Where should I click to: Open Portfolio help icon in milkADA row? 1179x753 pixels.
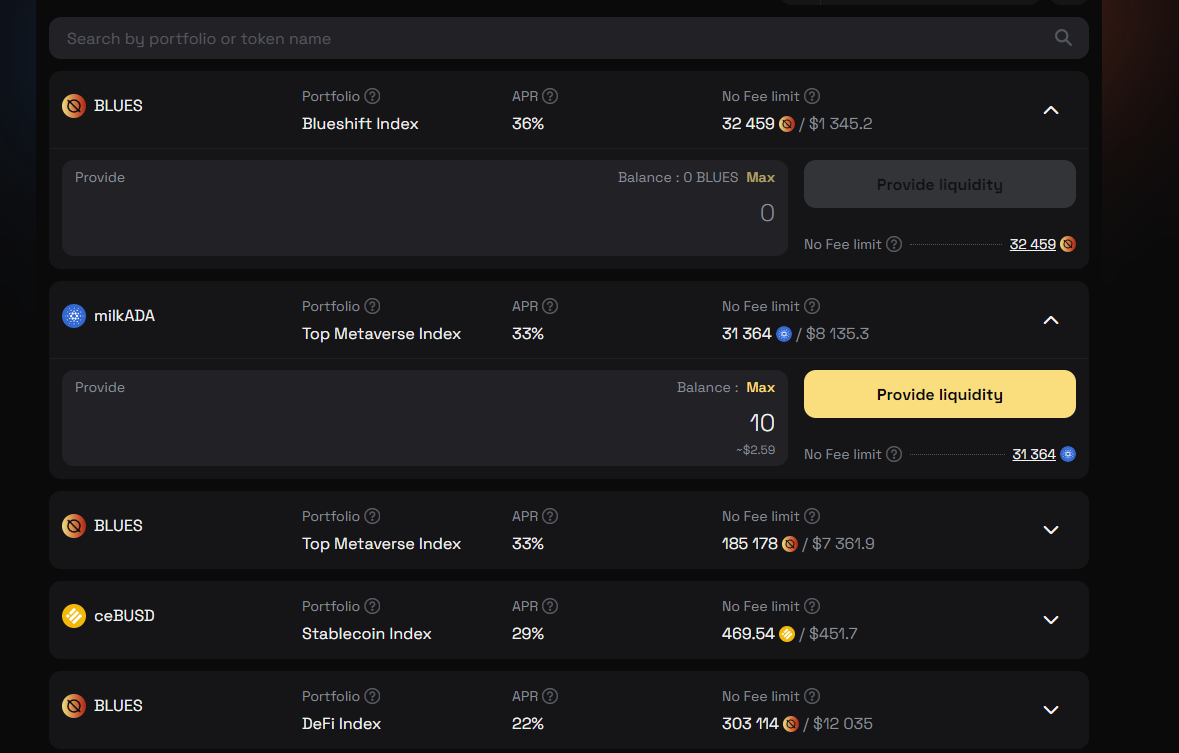(372, 306)
